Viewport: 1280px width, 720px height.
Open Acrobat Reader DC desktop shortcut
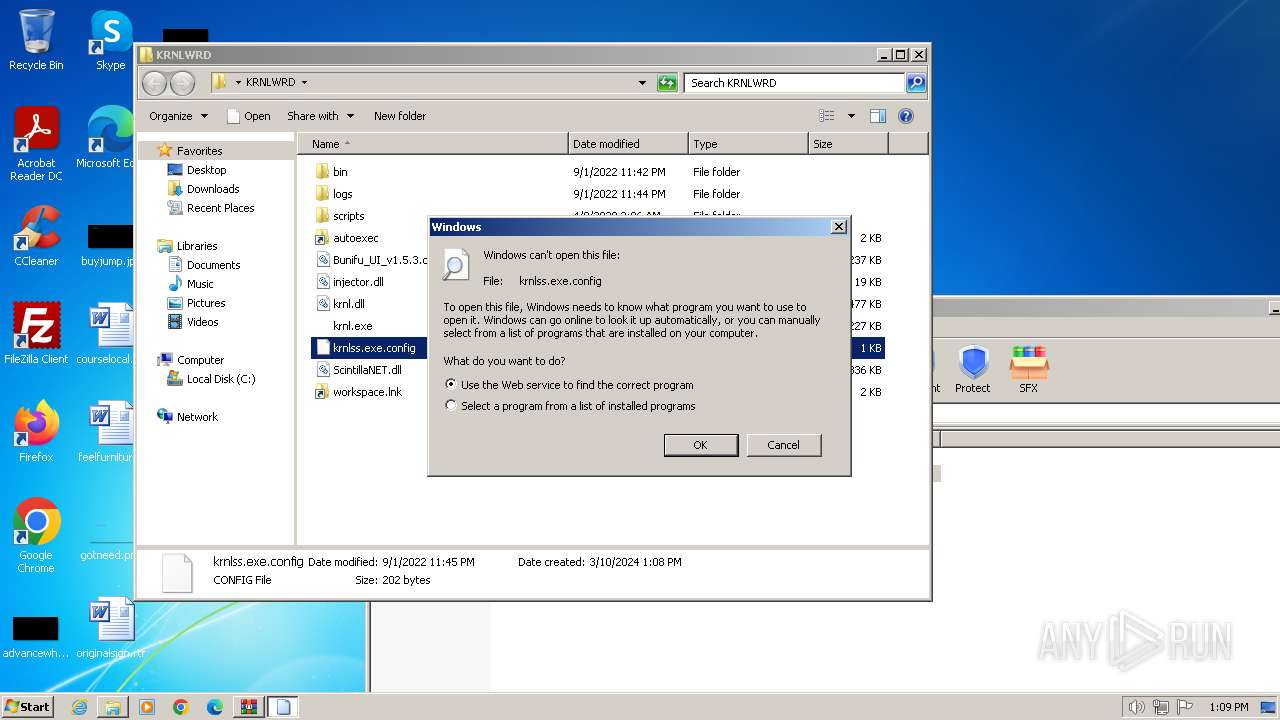click(36, 144)
